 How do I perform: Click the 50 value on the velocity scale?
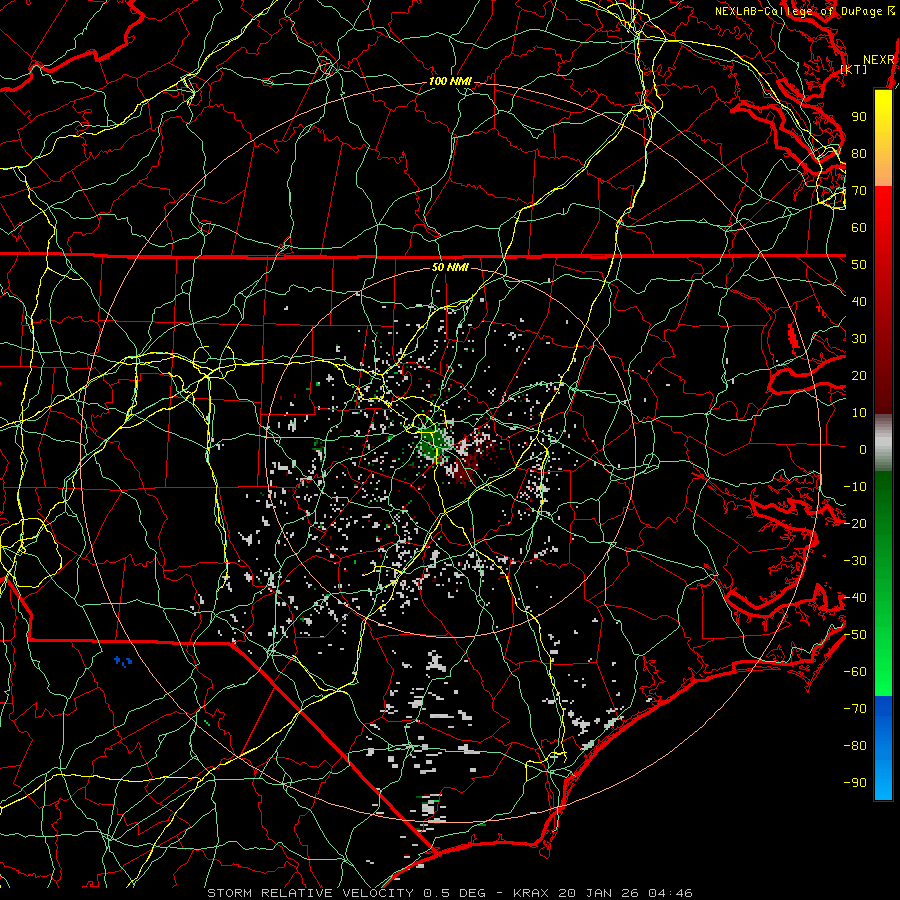click(859, 265)
